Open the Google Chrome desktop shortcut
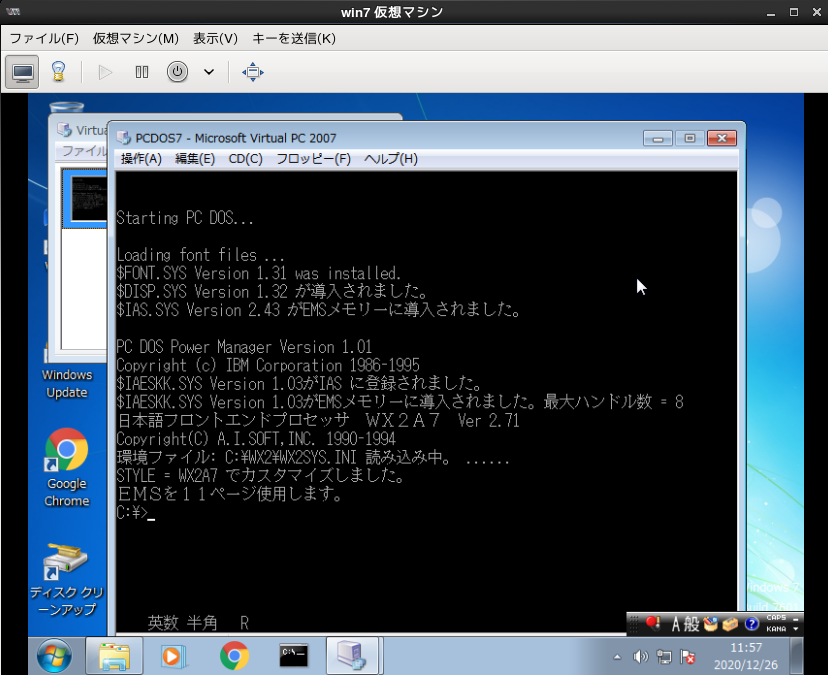Image resolution: width=828 pixels, height=675 pixels. pyautogui.click(x=67, y=467)
